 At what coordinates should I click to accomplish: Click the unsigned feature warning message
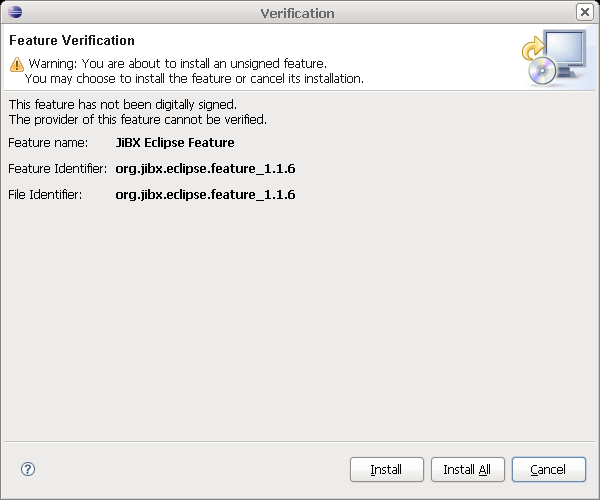click(x=177, y=64)
